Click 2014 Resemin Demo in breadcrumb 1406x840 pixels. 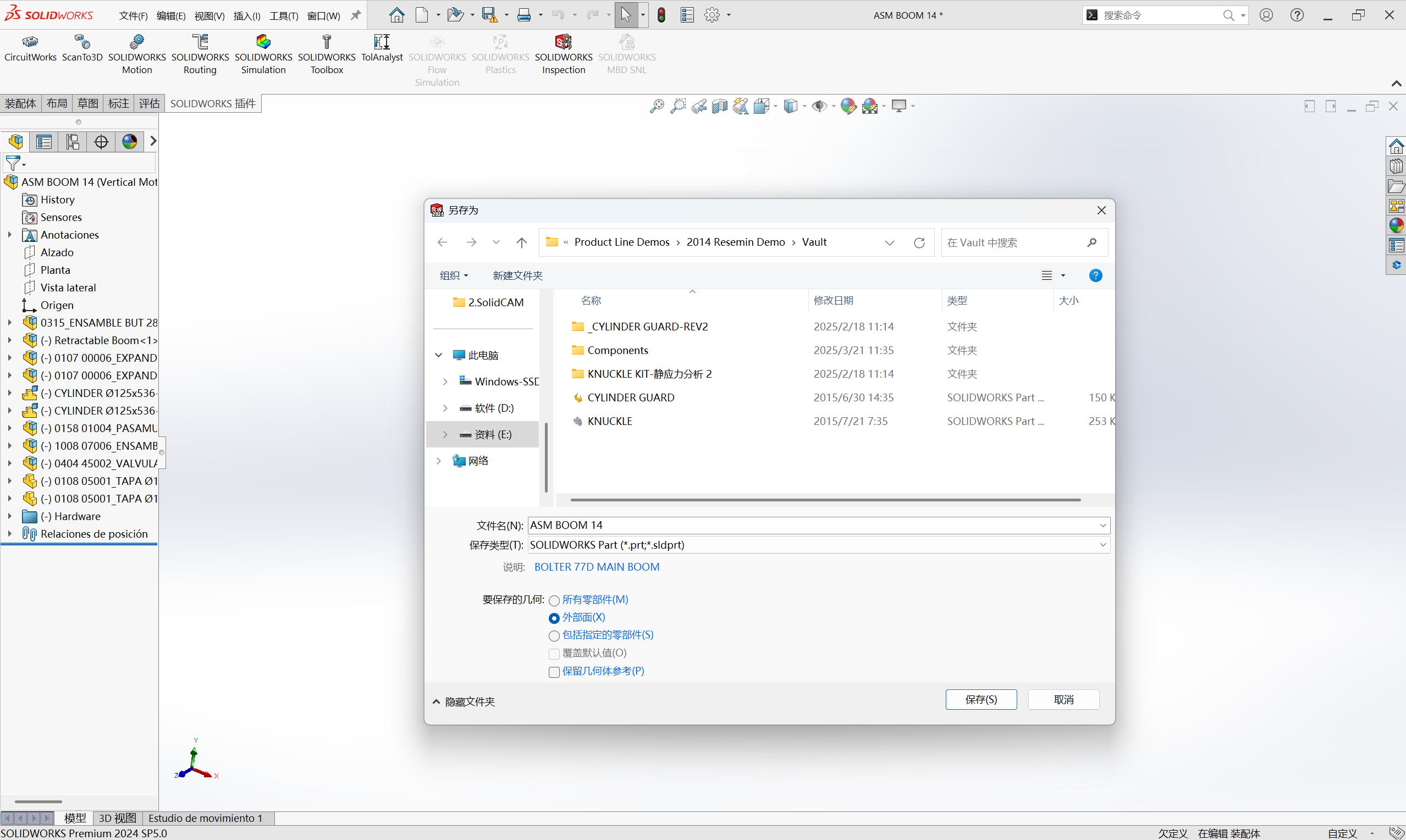point(735,242)
